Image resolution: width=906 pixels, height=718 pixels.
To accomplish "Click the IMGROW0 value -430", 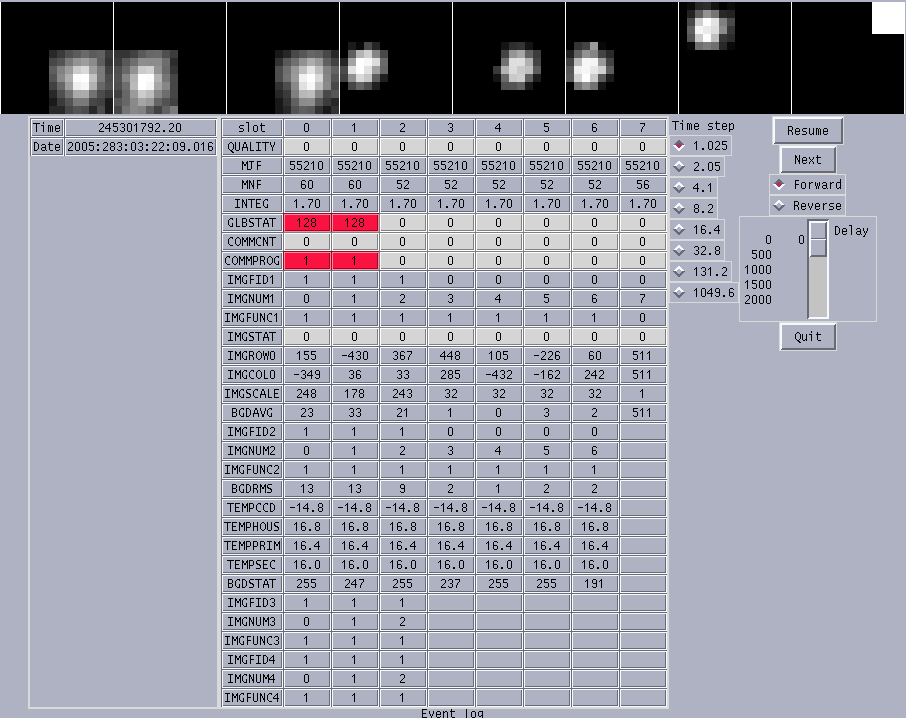I will (x=354, y=356).
